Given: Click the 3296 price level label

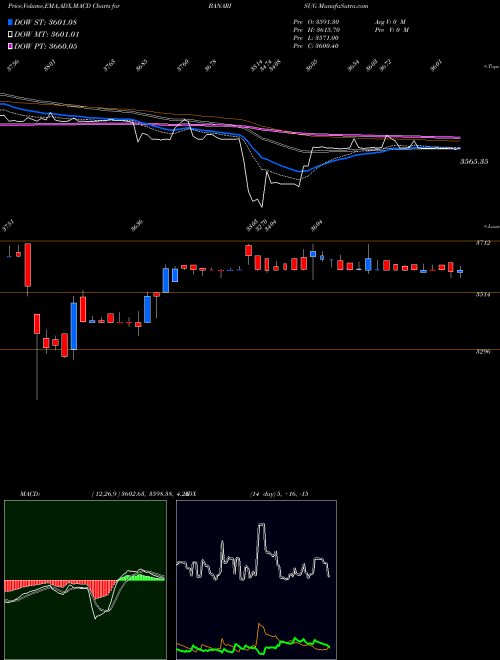Looking at the screenshot, I should click(483, 351).
